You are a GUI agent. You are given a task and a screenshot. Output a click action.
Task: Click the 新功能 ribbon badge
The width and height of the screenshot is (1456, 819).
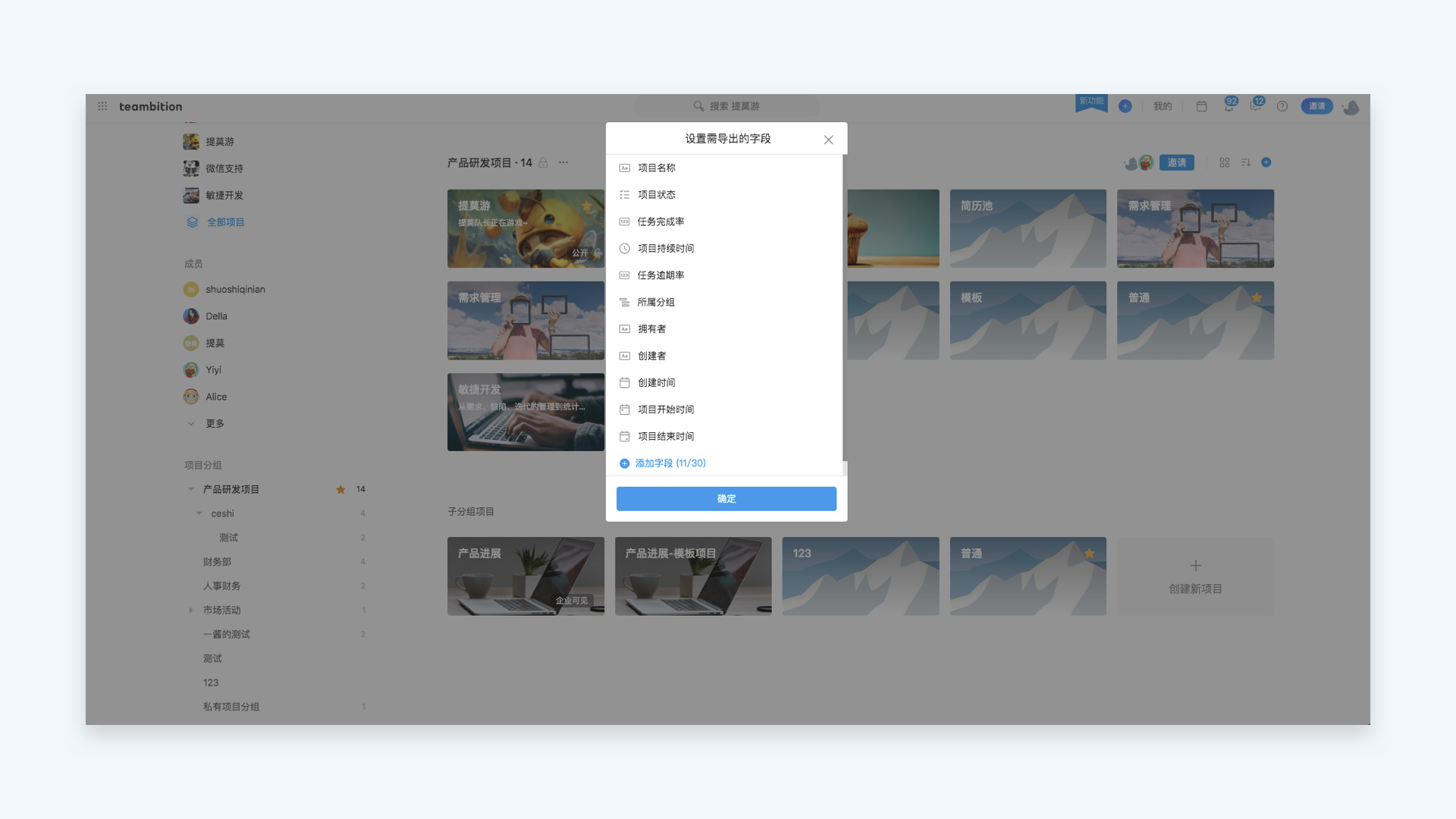pyautogui.click(x=1091, y=102)
